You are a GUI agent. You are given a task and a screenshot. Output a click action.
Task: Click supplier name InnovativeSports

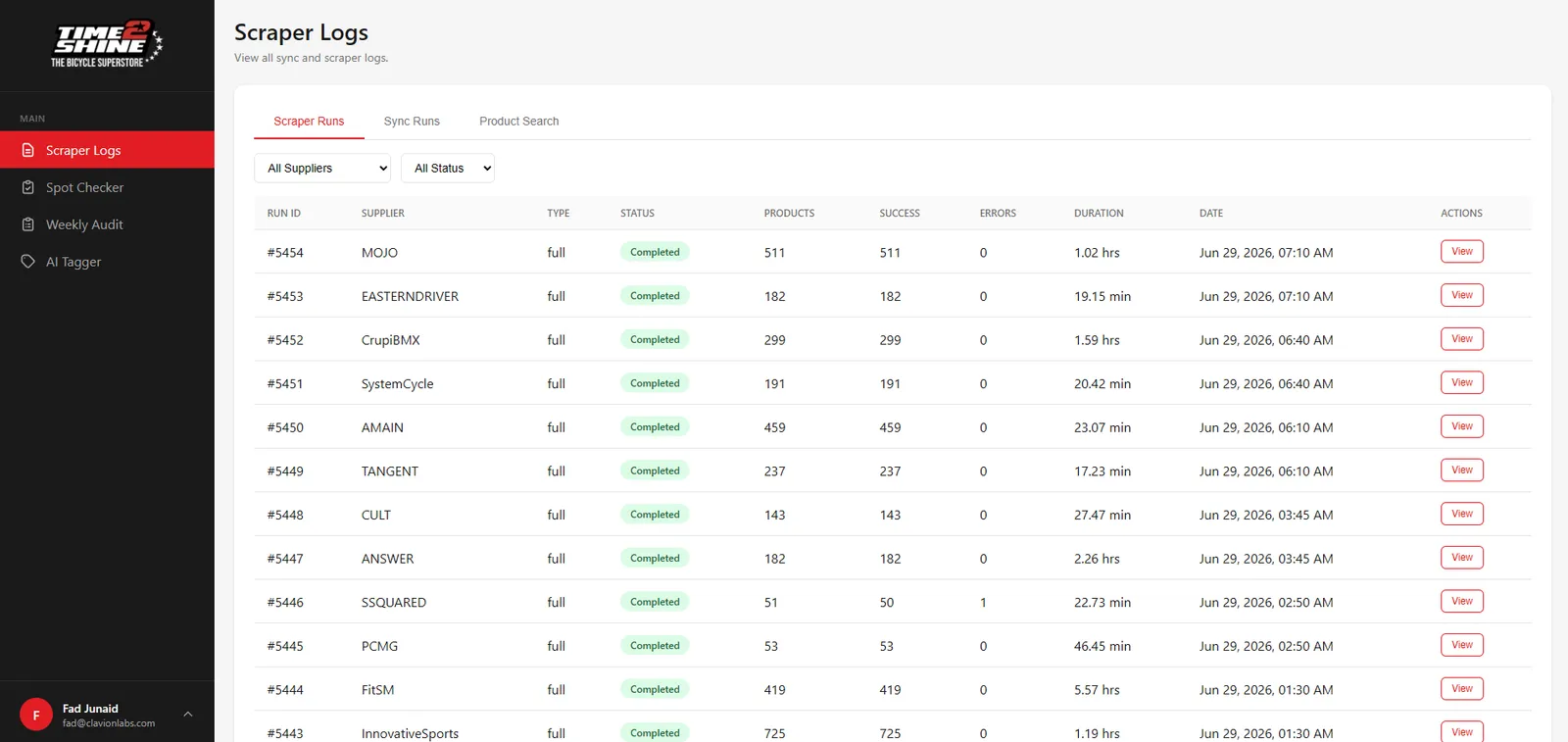click(x=410, y=733)
